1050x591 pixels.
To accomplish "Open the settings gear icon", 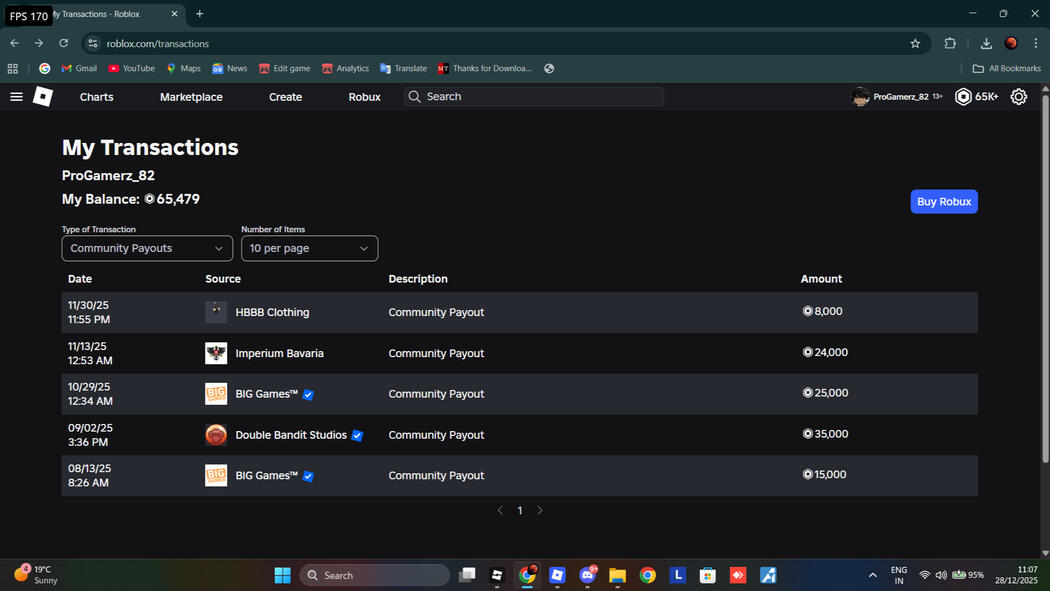I will [x=1018, y=97].
